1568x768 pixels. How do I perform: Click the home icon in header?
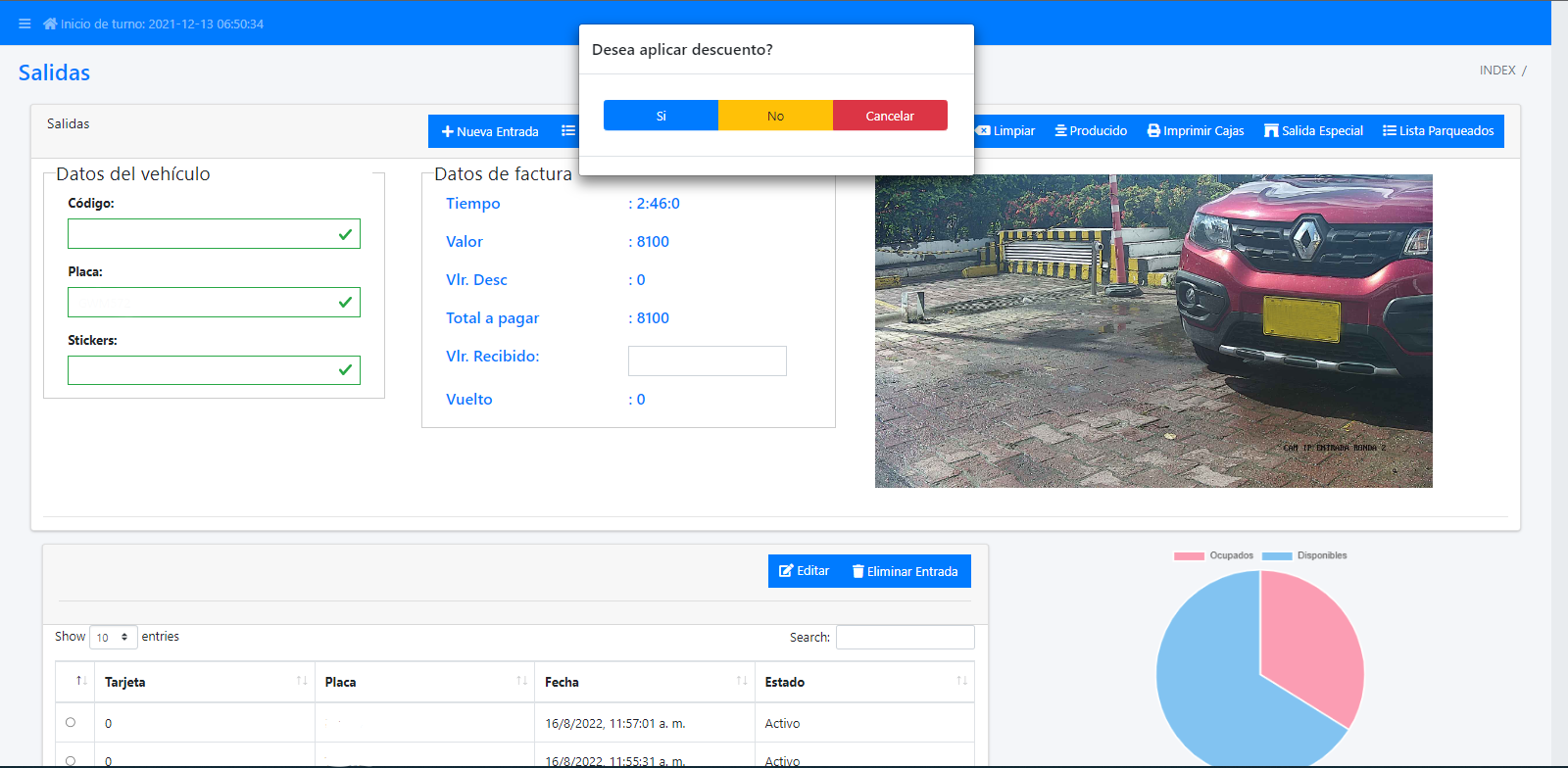(50, 24)
